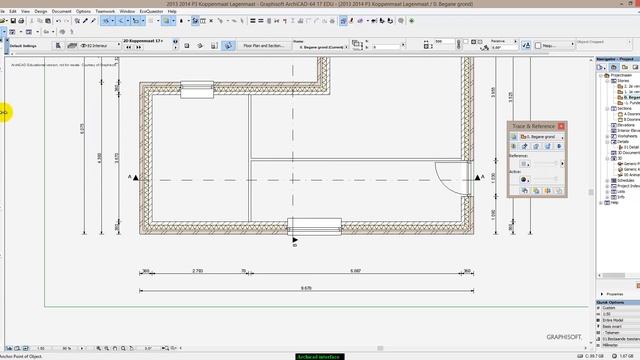640x360 pixels.
Task: Open reference chooser dropdown in Trace panel
Action: tap(542, 137)
